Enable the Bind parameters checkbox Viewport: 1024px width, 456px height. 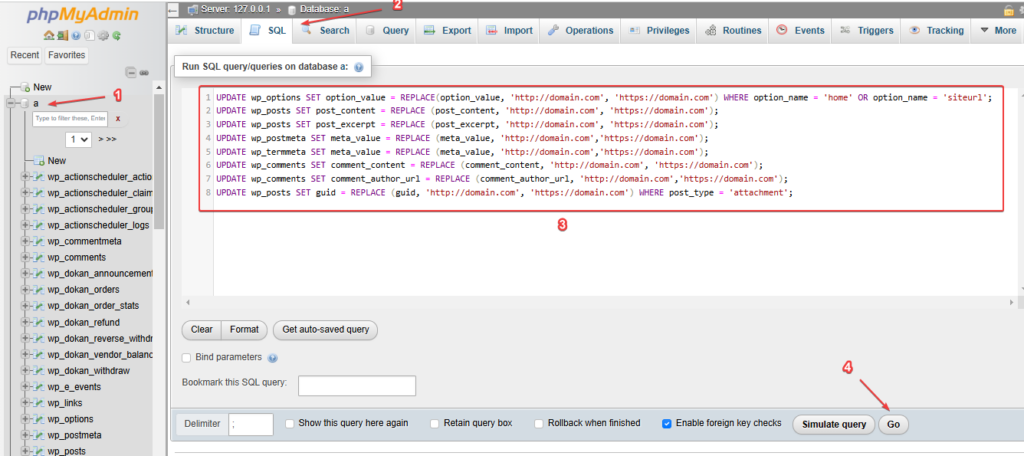[x=187, y=358]
